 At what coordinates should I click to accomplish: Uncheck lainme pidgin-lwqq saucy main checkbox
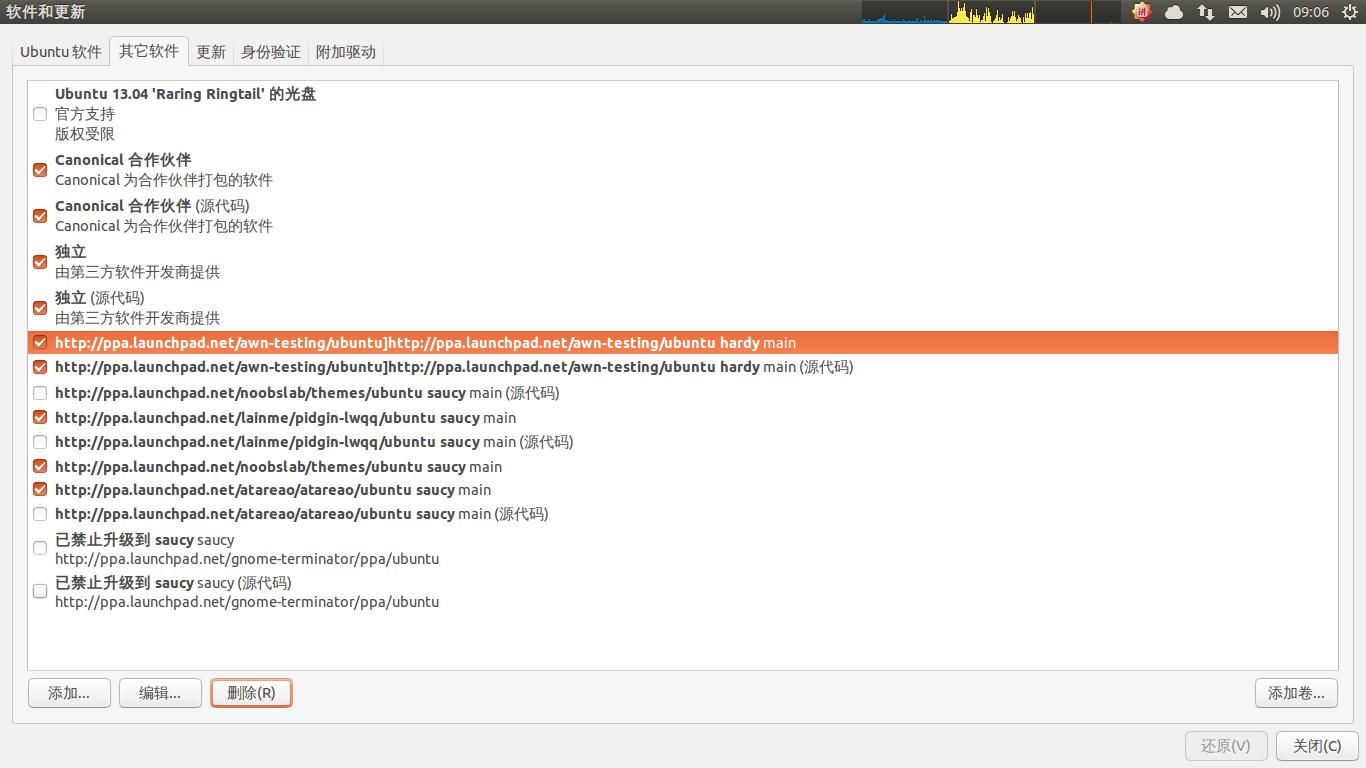pyautogui.click(x=40, y=417)
